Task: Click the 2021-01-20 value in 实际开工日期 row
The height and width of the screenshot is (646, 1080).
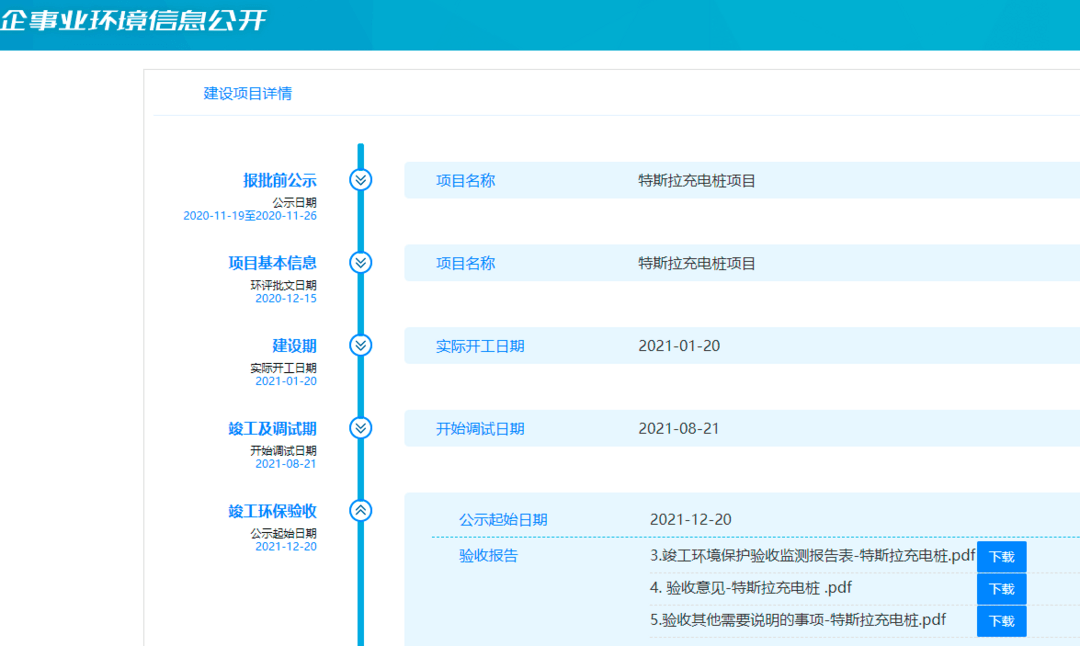Action: pyautogui.click(x=679, y=346)
